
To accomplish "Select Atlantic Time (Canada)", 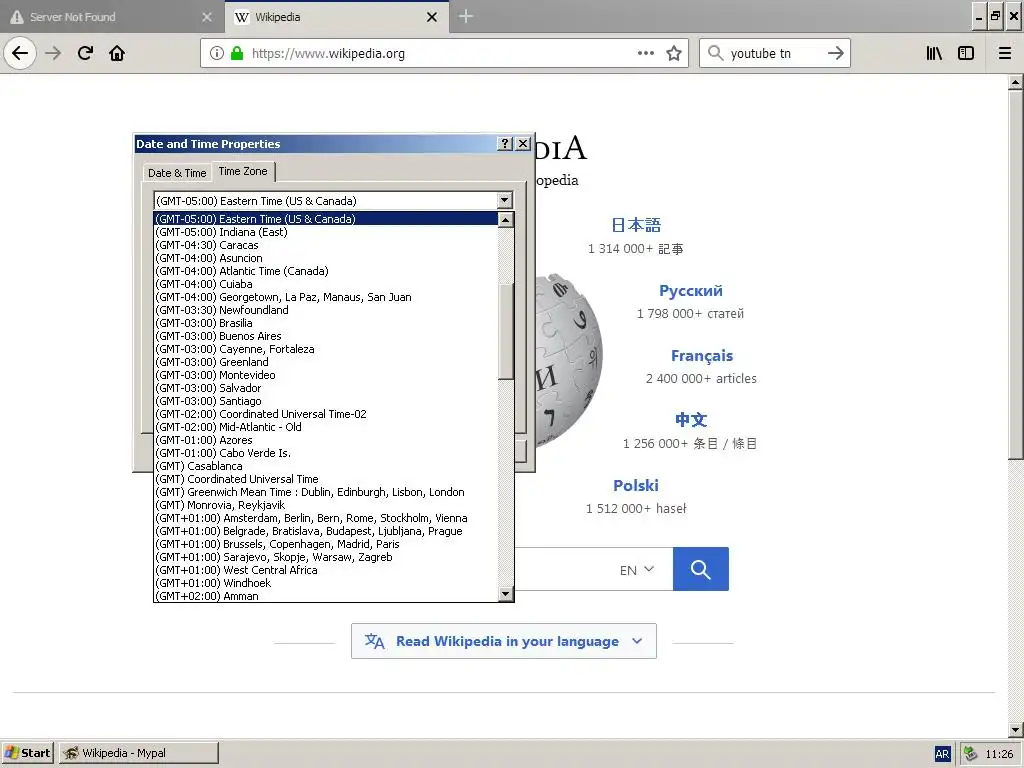I will pos(326,271).
